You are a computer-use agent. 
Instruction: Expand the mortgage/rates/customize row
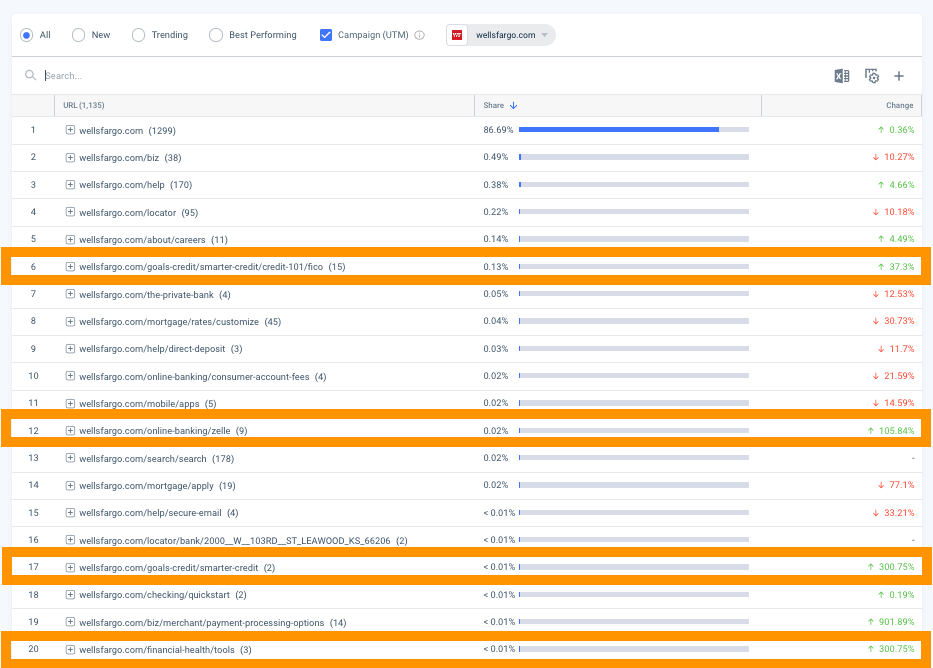pyautogui.click(x=70, y=321)
